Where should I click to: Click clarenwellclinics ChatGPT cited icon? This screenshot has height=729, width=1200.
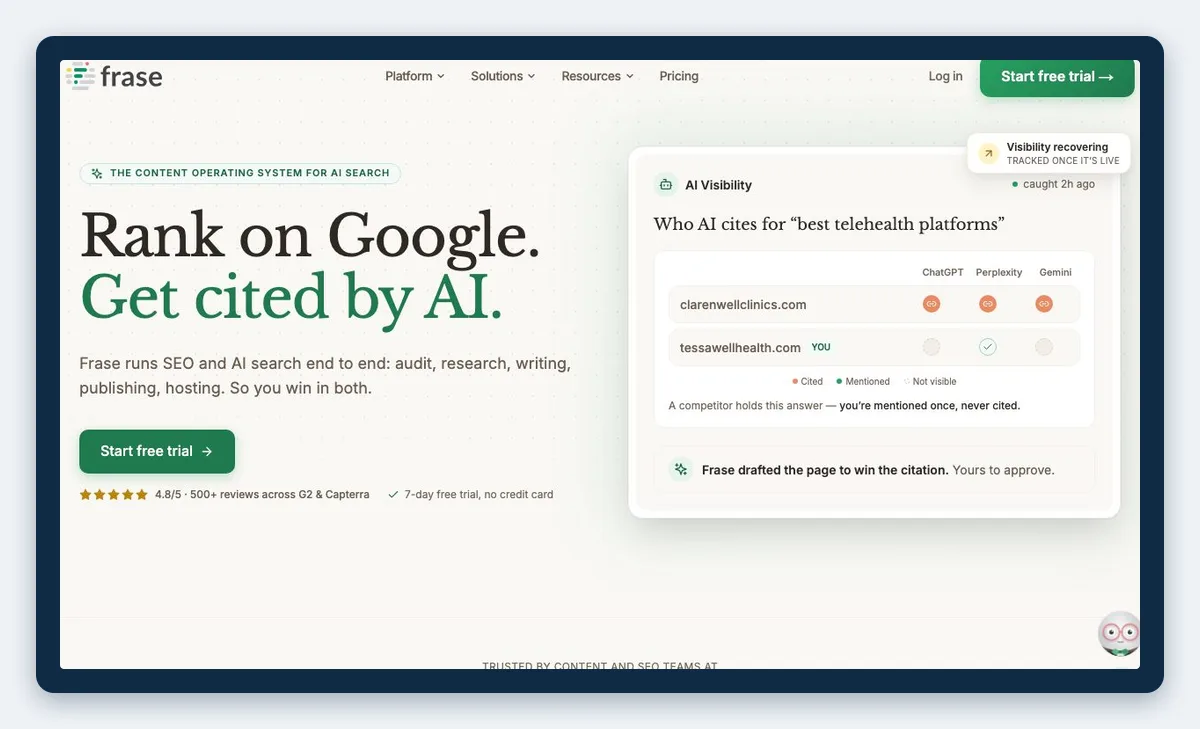[x=931, y=304]
